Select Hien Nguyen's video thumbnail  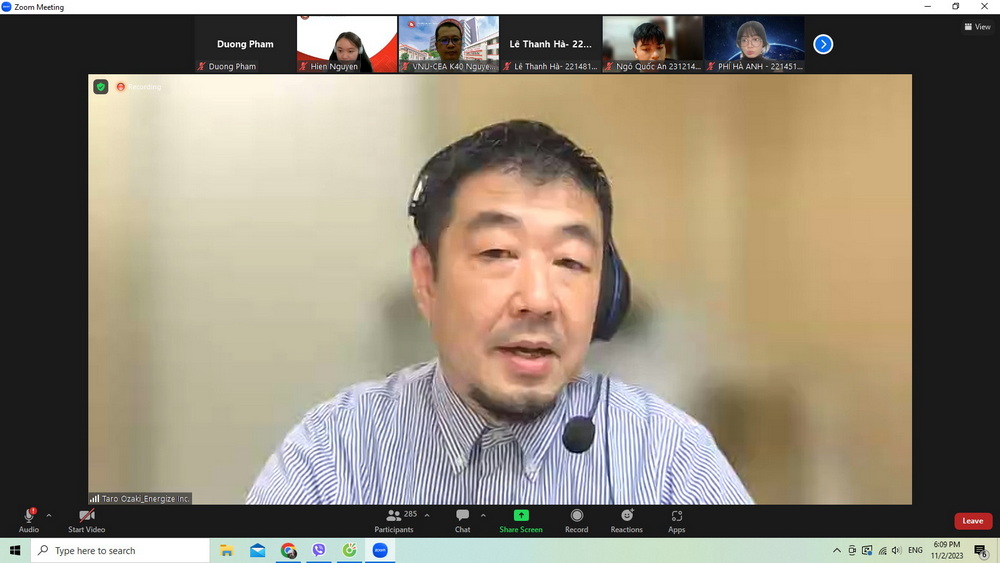coord(347,44)
